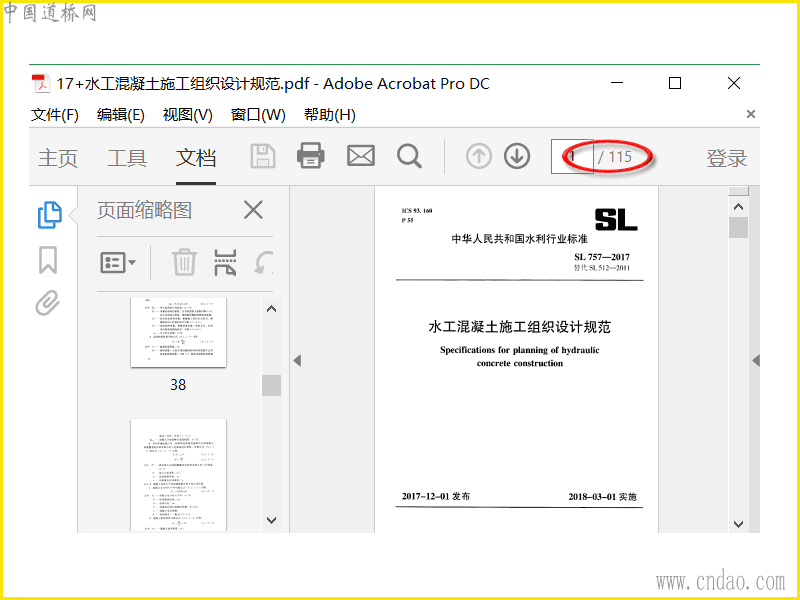Open thumbnail options dropdown menu
The width and height of the screenshot is (800, 600).
pyautogui.click(x=118, y=263)
